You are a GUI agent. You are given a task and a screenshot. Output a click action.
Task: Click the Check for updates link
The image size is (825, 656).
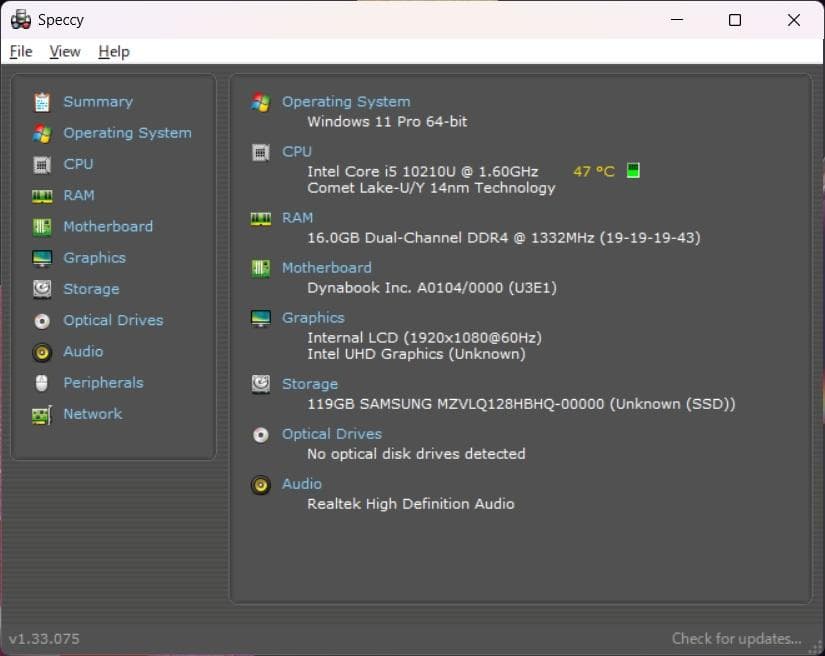click(x=736, y=638)
